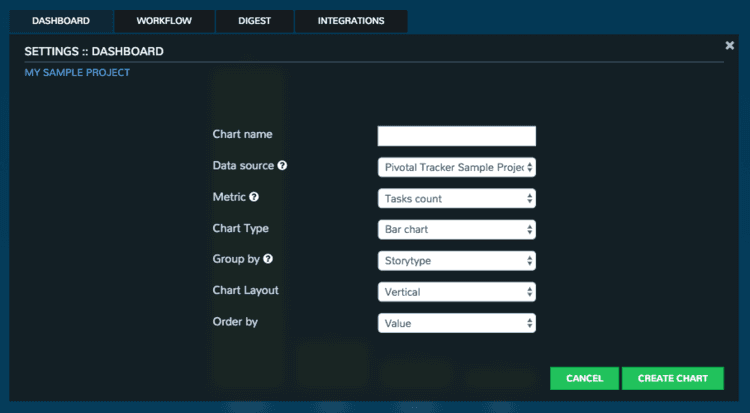
Task: Click the Metric help question icon
Action: click(x=254, y=197)
